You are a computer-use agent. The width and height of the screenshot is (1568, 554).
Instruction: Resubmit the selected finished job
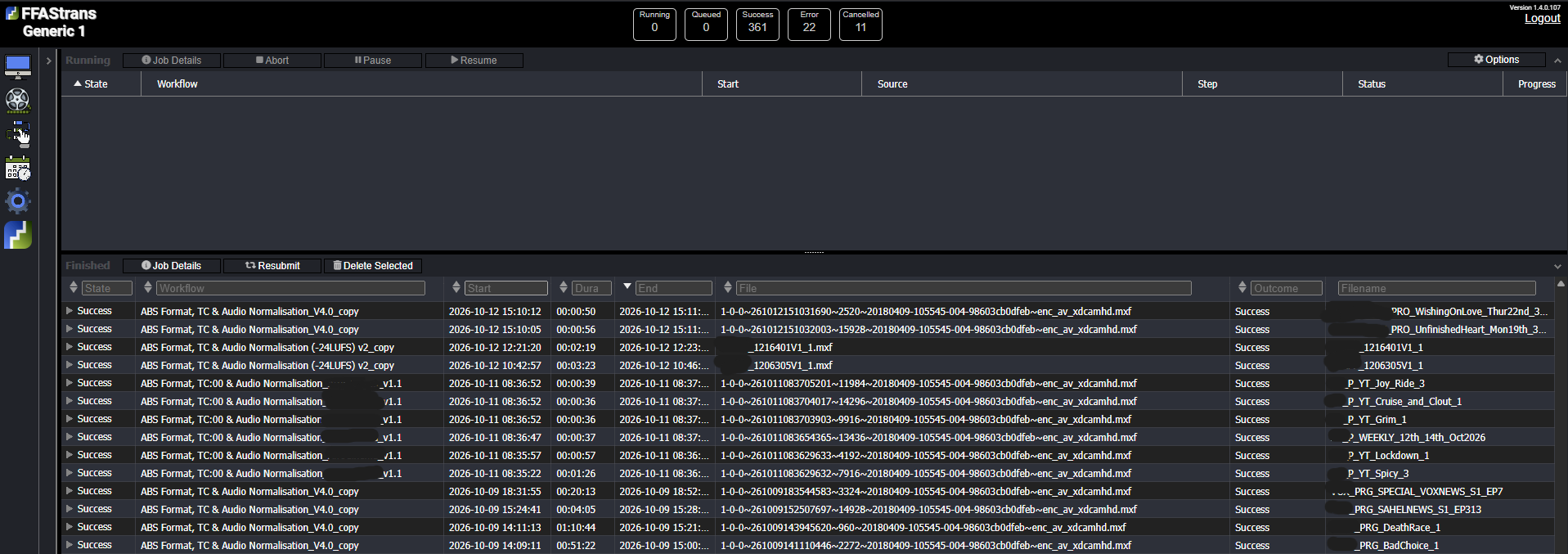[x=272, y=266]
